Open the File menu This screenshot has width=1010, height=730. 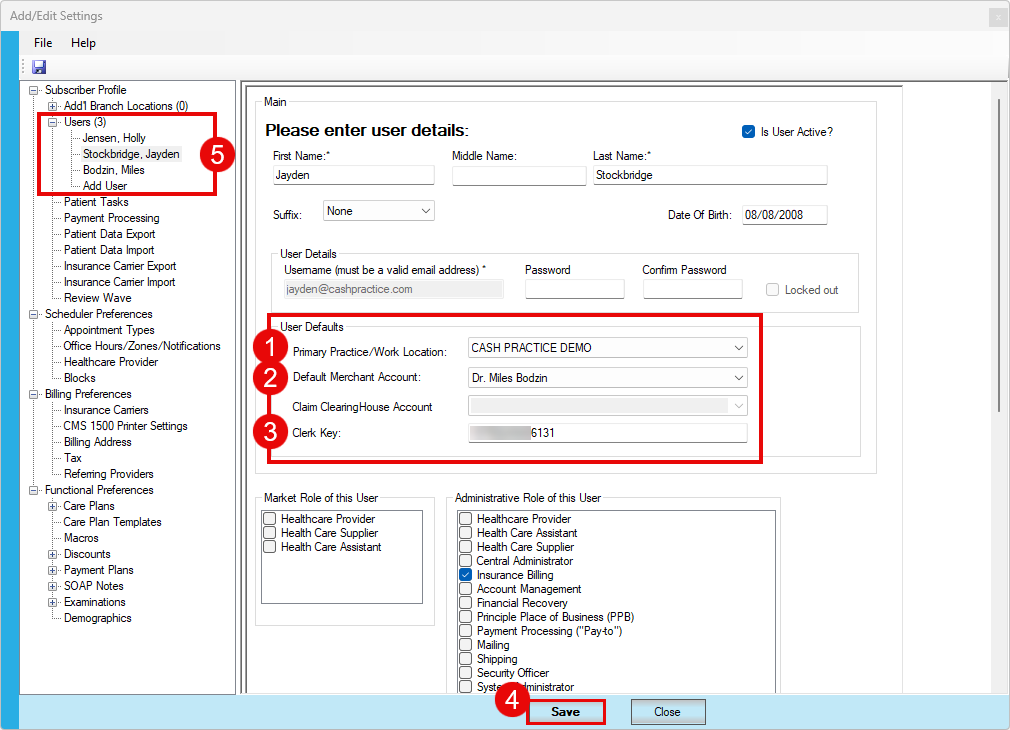[43, 43]
